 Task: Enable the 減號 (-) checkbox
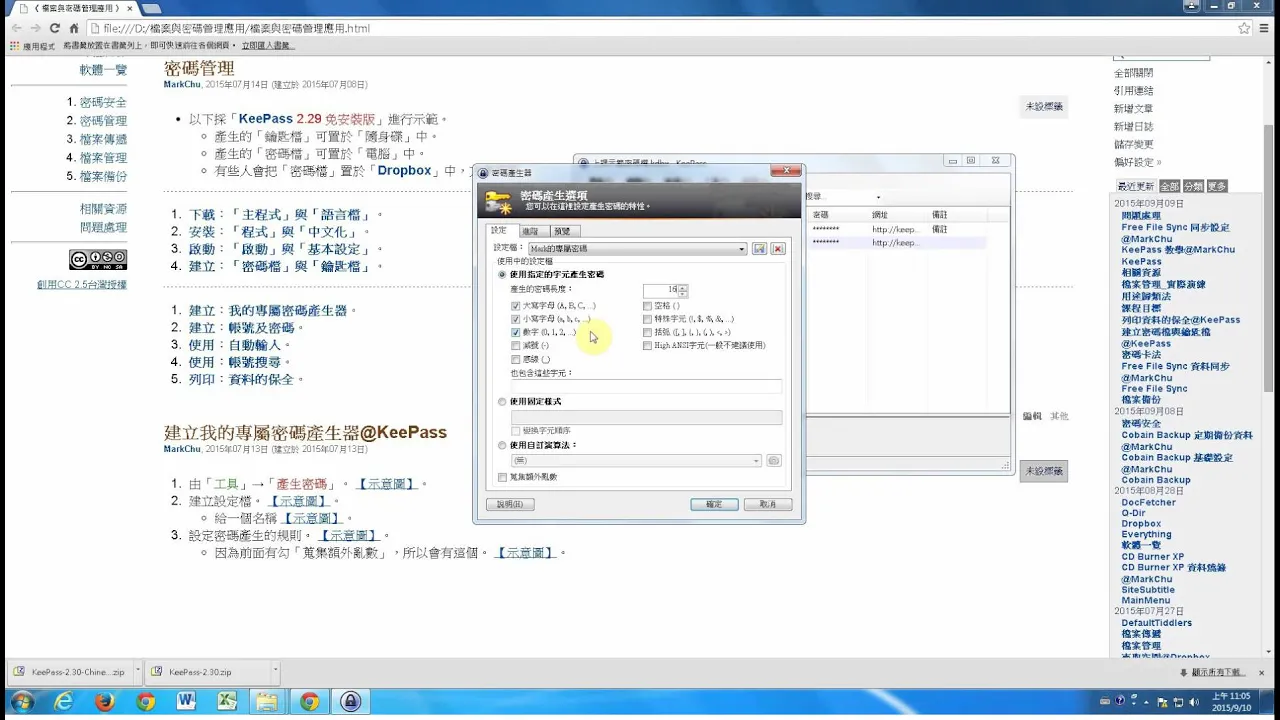(516, 345)
